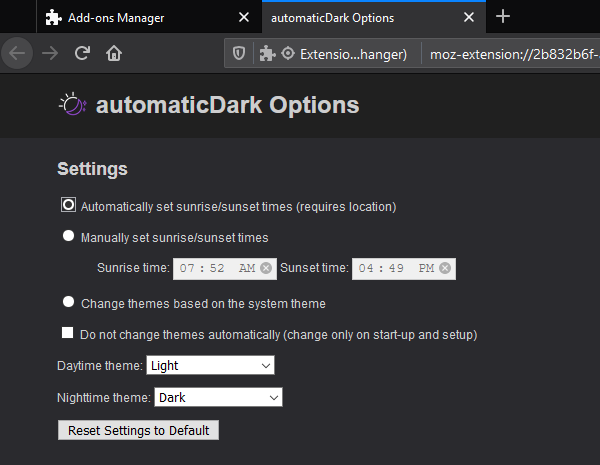The width and height of the screenshot is (600, 465).
Task: Click the Add-ons Manager puzzle tab icon
Action: (x=53, y=17)
